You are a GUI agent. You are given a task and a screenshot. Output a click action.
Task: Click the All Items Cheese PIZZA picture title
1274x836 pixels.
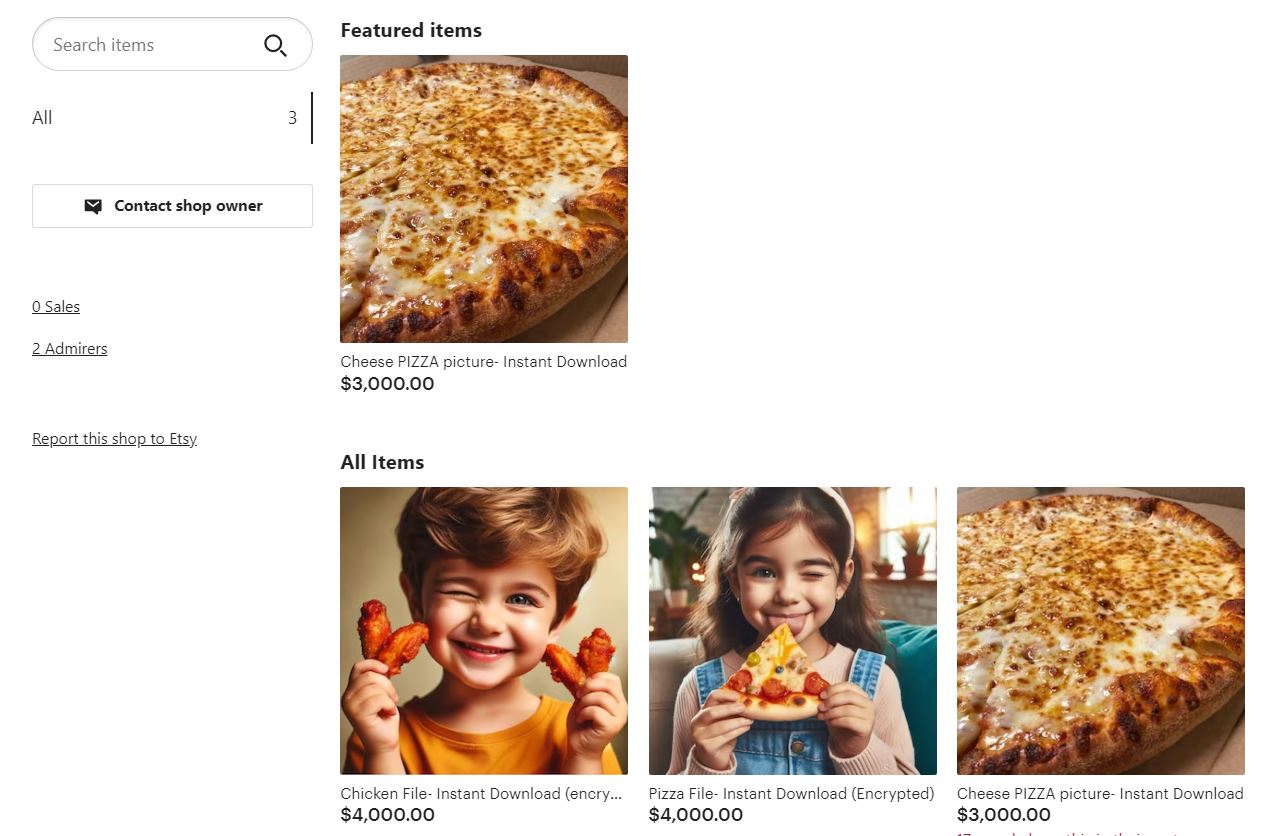pos(1099,794)
